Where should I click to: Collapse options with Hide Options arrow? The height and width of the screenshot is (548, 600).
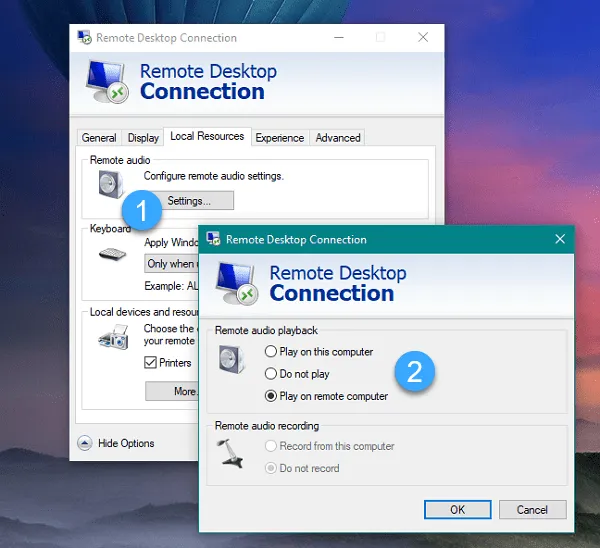click(85, 443)
